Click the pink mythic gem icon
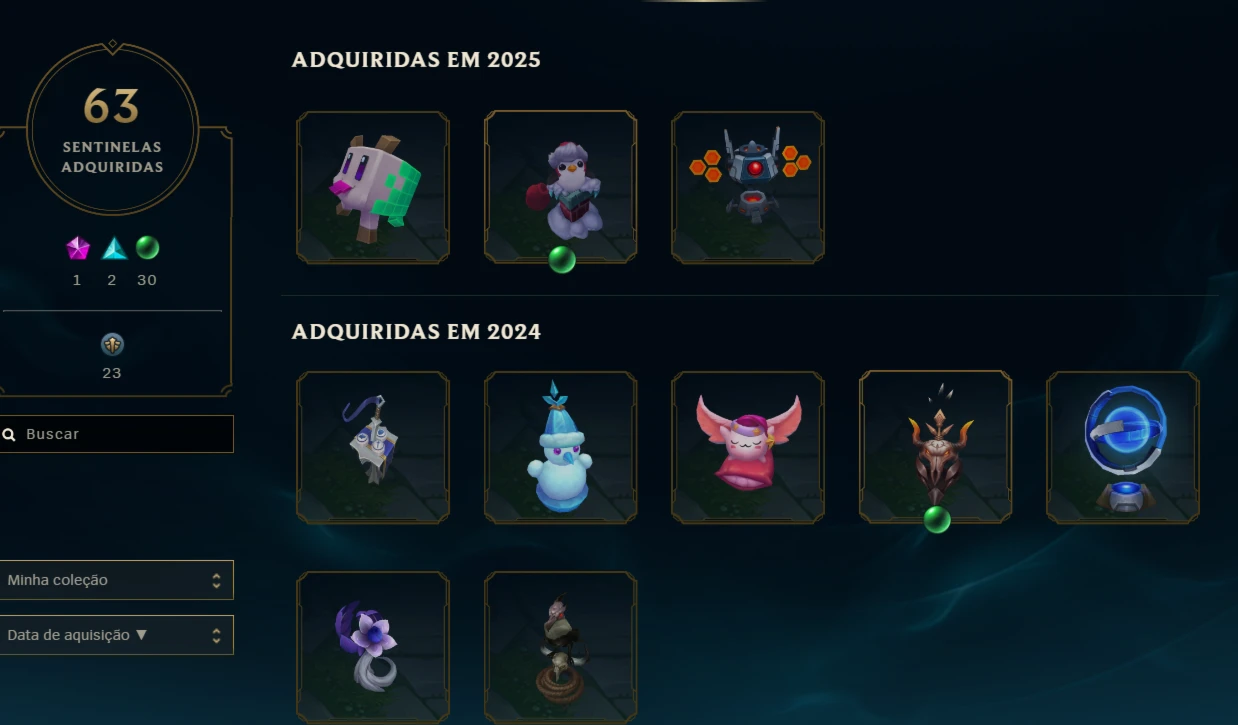The width and height of the screenshot is (1238, 725). pos(78,248)
